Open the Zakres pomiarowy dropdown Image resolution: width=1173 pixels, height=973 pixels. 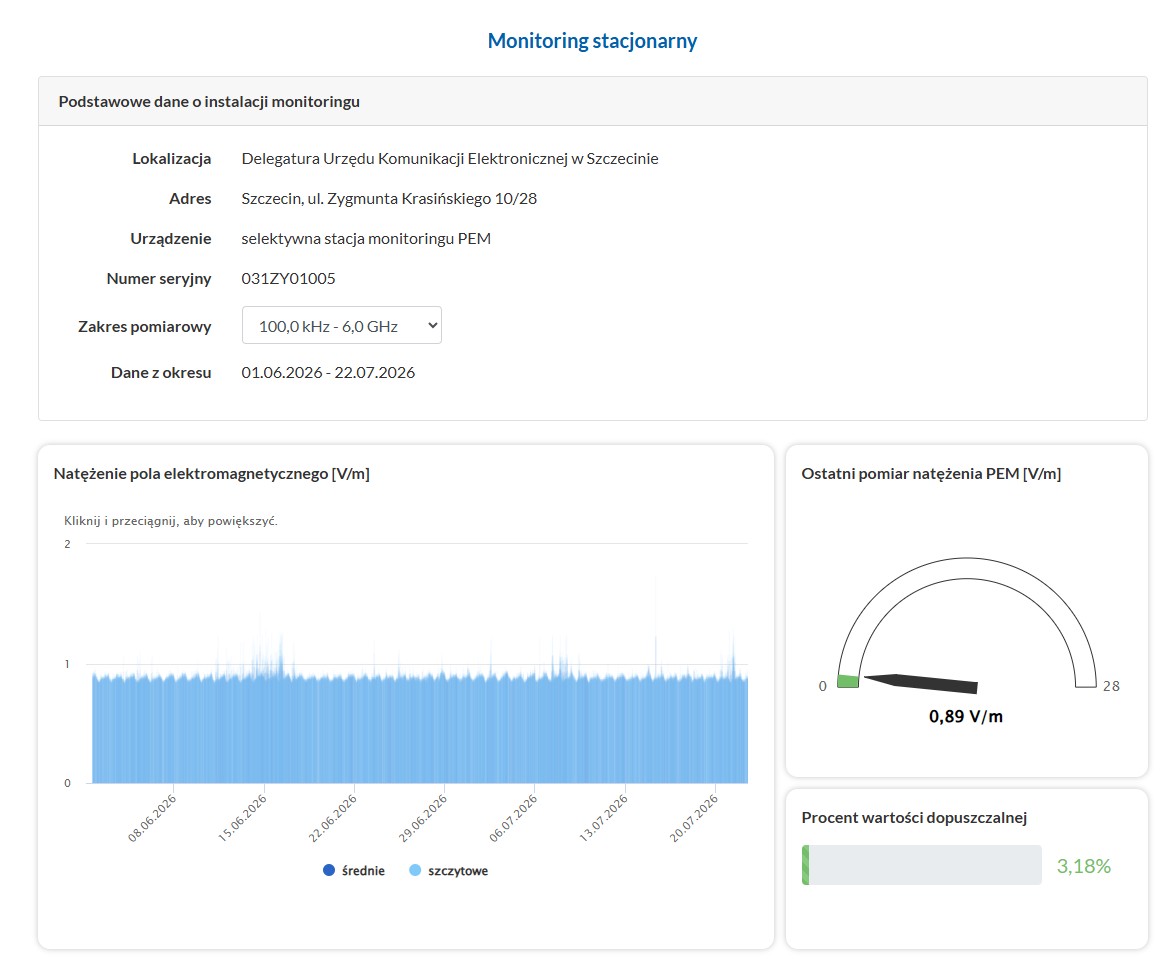(x=341, y=325)
